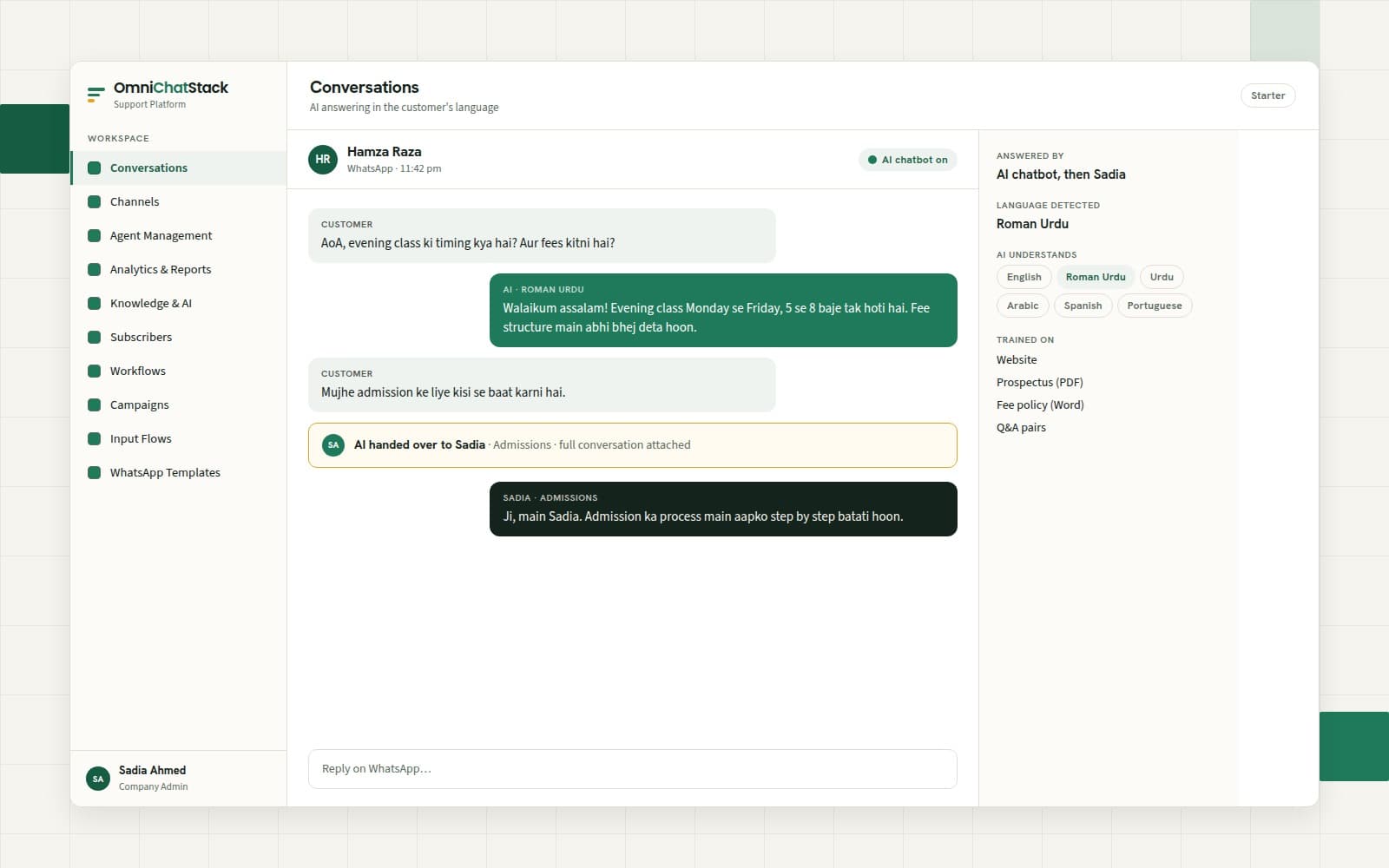Toggle the AI chatbot on switch

pyautogui.click(x=908, y=160)
